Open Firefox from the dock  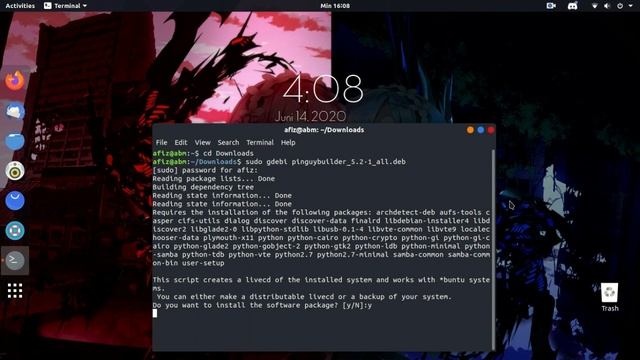[15, 80]
